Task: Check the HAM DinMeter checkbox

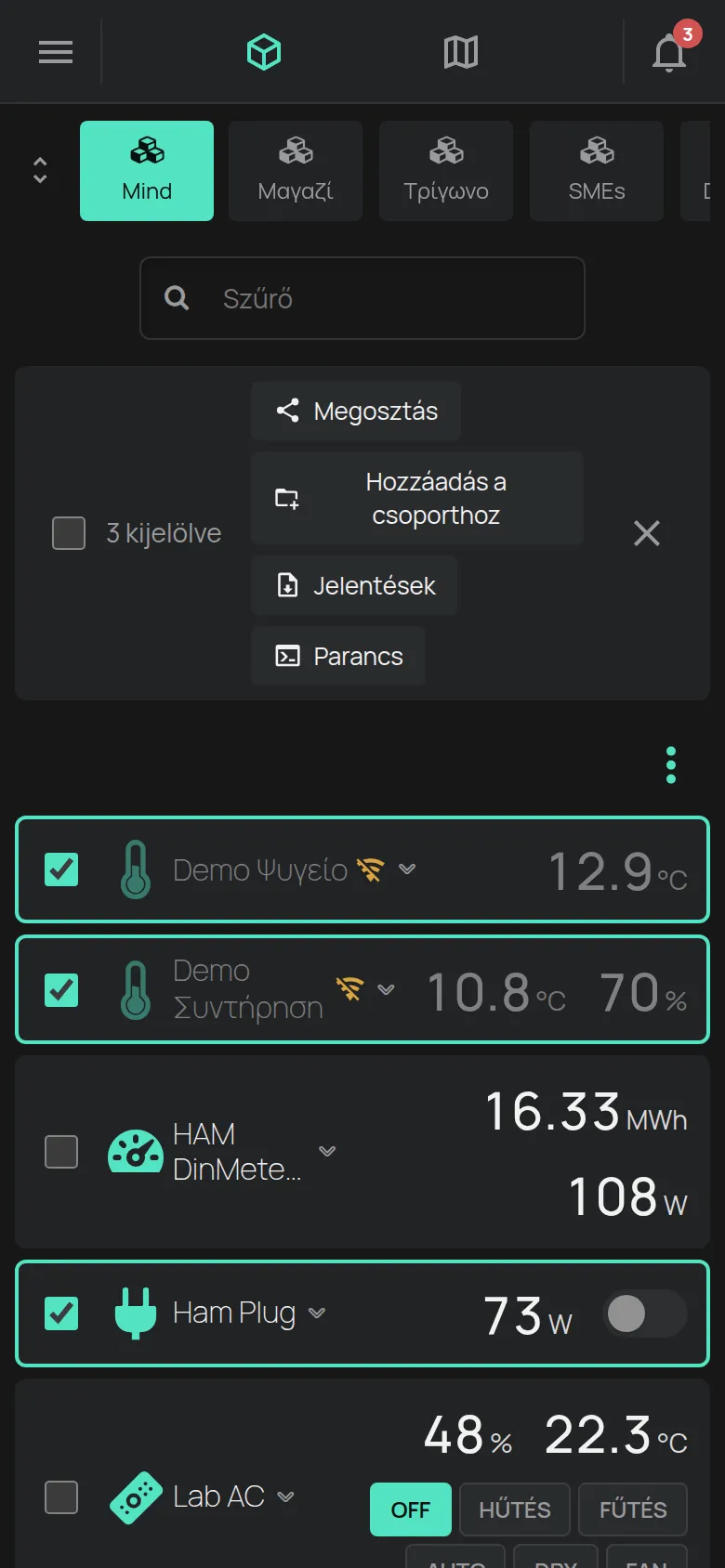Action: pyautogui.click(x=61, y=1152)
